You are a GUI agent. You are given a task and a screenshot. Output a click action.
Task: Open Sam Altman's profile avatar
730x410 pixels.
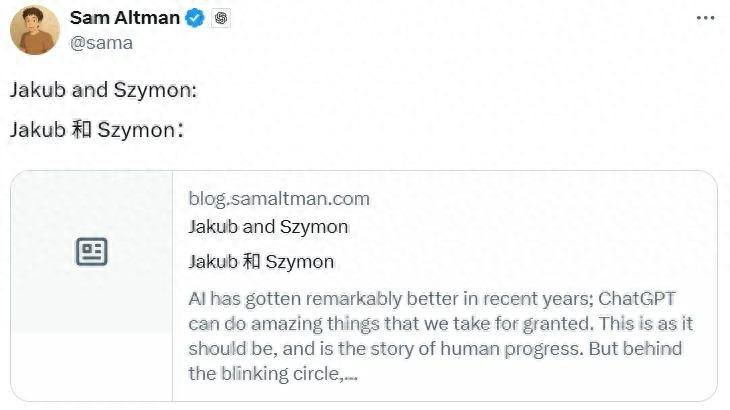[x=34, y=29]
